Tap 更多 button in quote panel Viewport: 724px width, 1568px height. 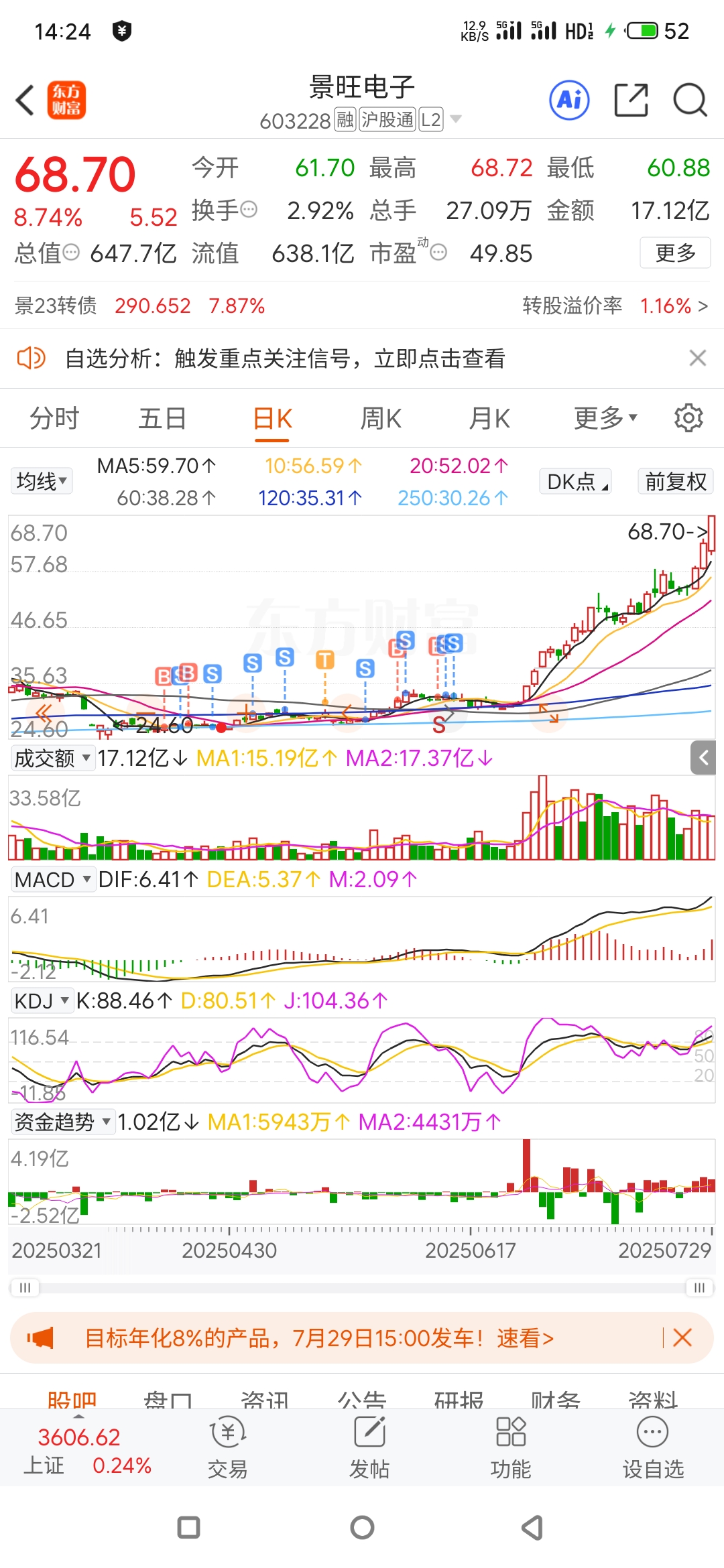pyautogui.click(x=675, y=253)
